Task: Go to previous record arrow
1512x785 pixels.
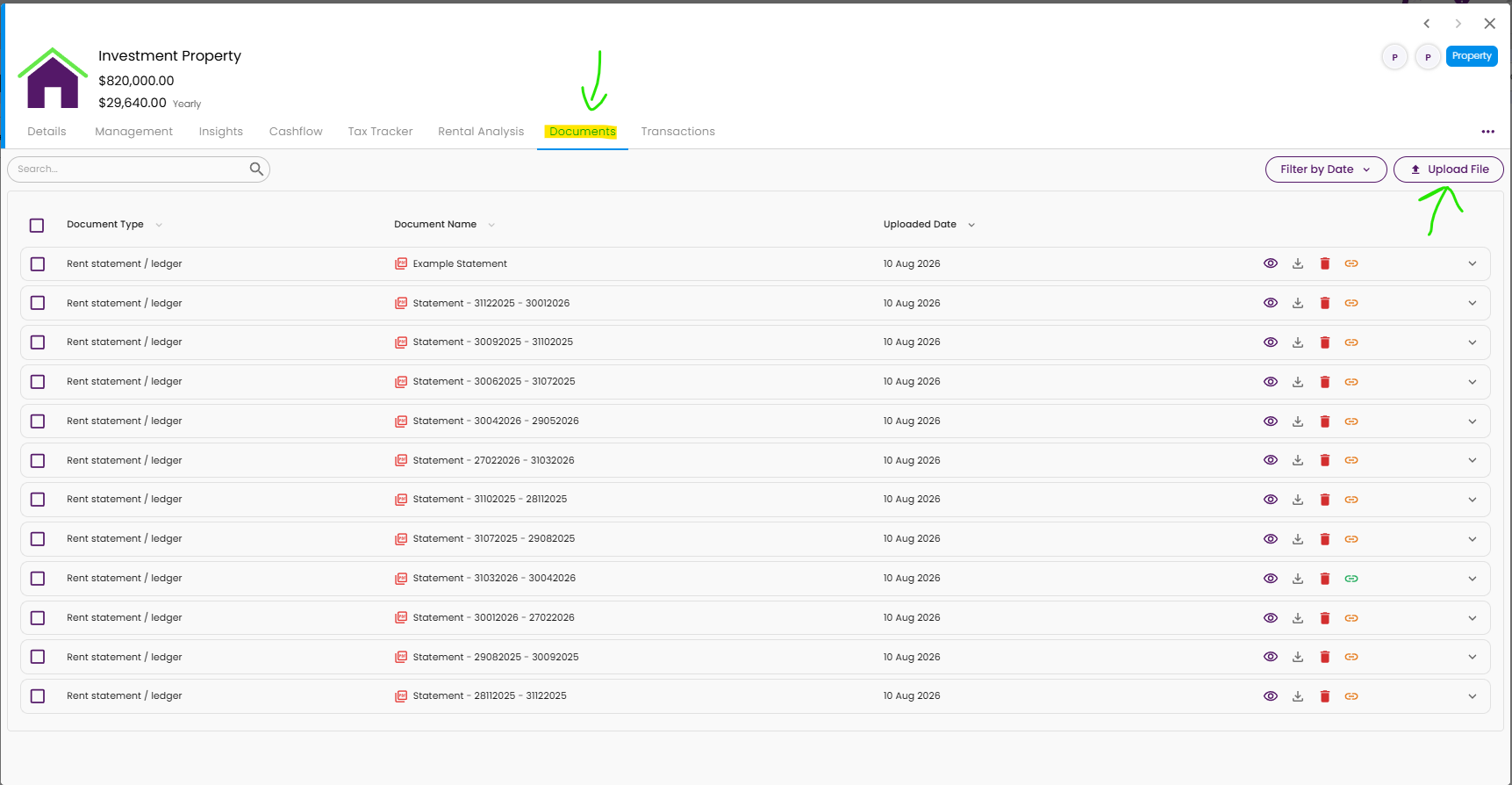Action: coord(1427,24)
